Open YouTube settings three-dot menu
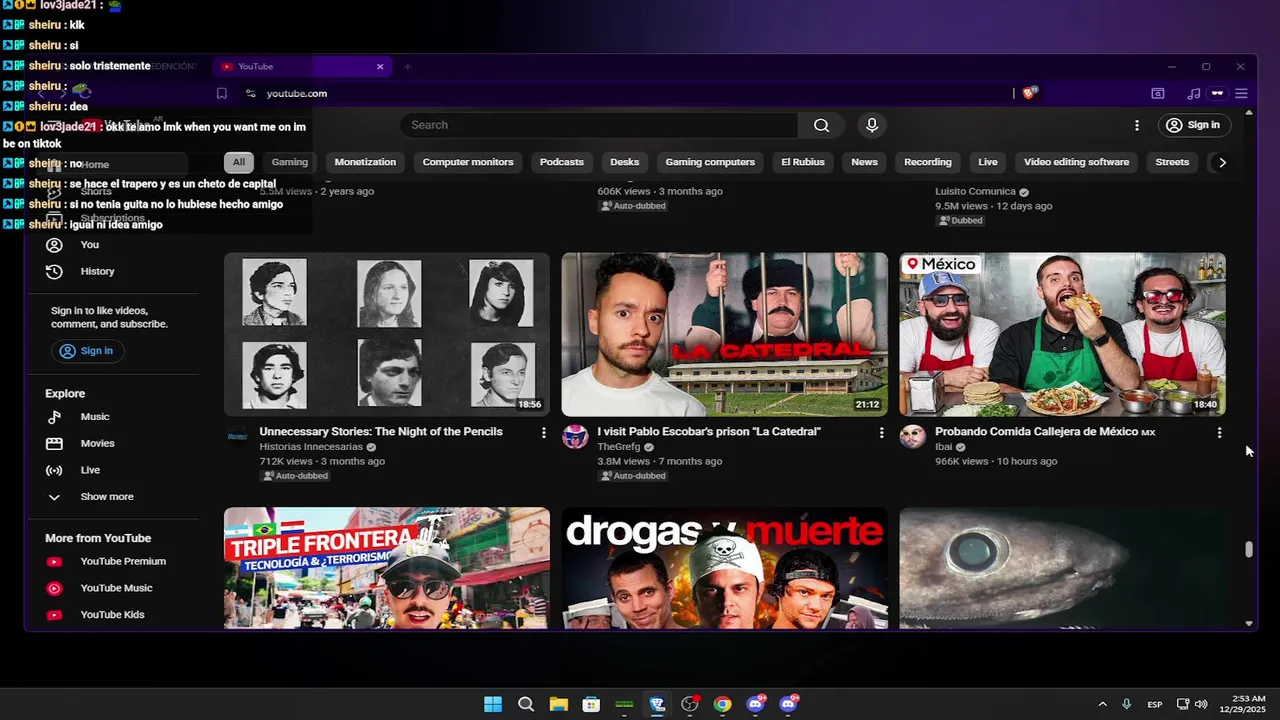The width and height of the screenshot is (1280, 720). [1137, 125]
